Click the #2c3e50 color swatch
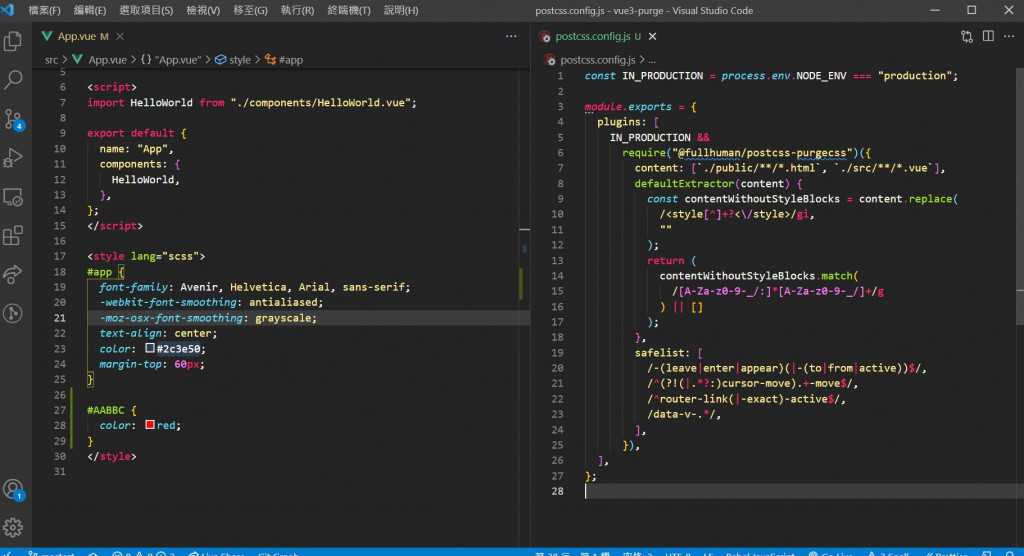1024x556 pixels. 150,349
